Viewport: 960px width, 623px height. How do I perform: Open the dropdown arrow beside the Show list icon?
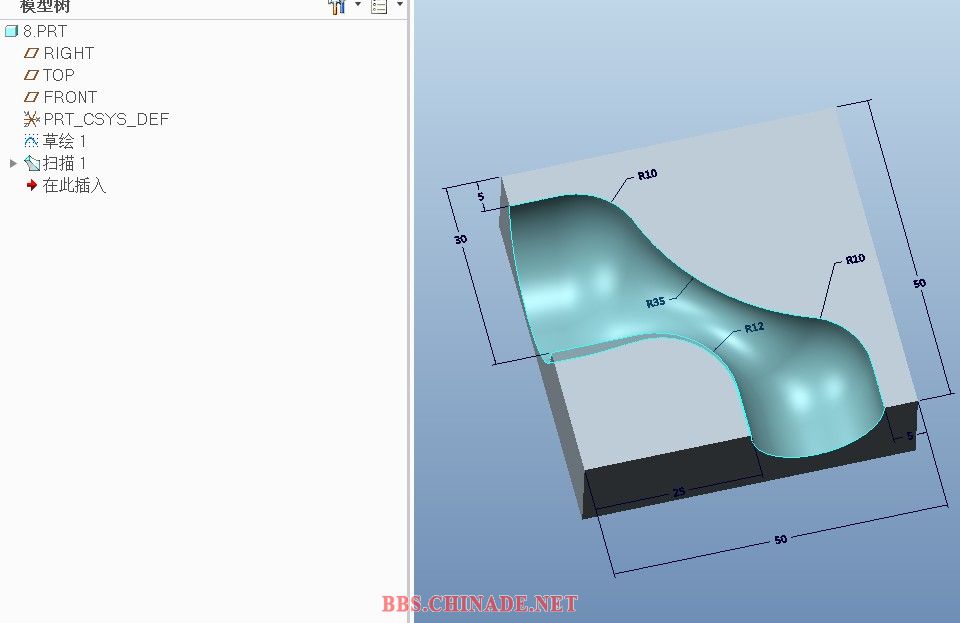[x=400, y=4]
